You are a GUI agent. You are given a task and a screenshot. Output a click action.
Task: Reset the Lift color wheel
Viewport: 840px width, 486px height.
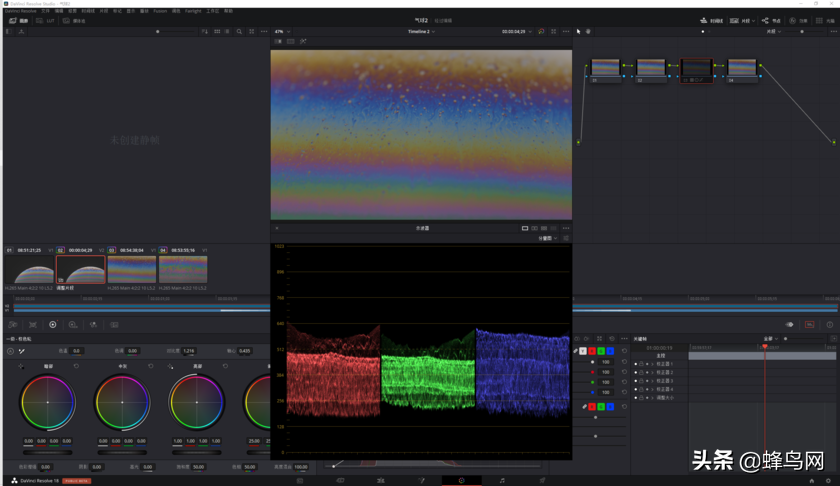pyautogui.click(x=76, y=366)
